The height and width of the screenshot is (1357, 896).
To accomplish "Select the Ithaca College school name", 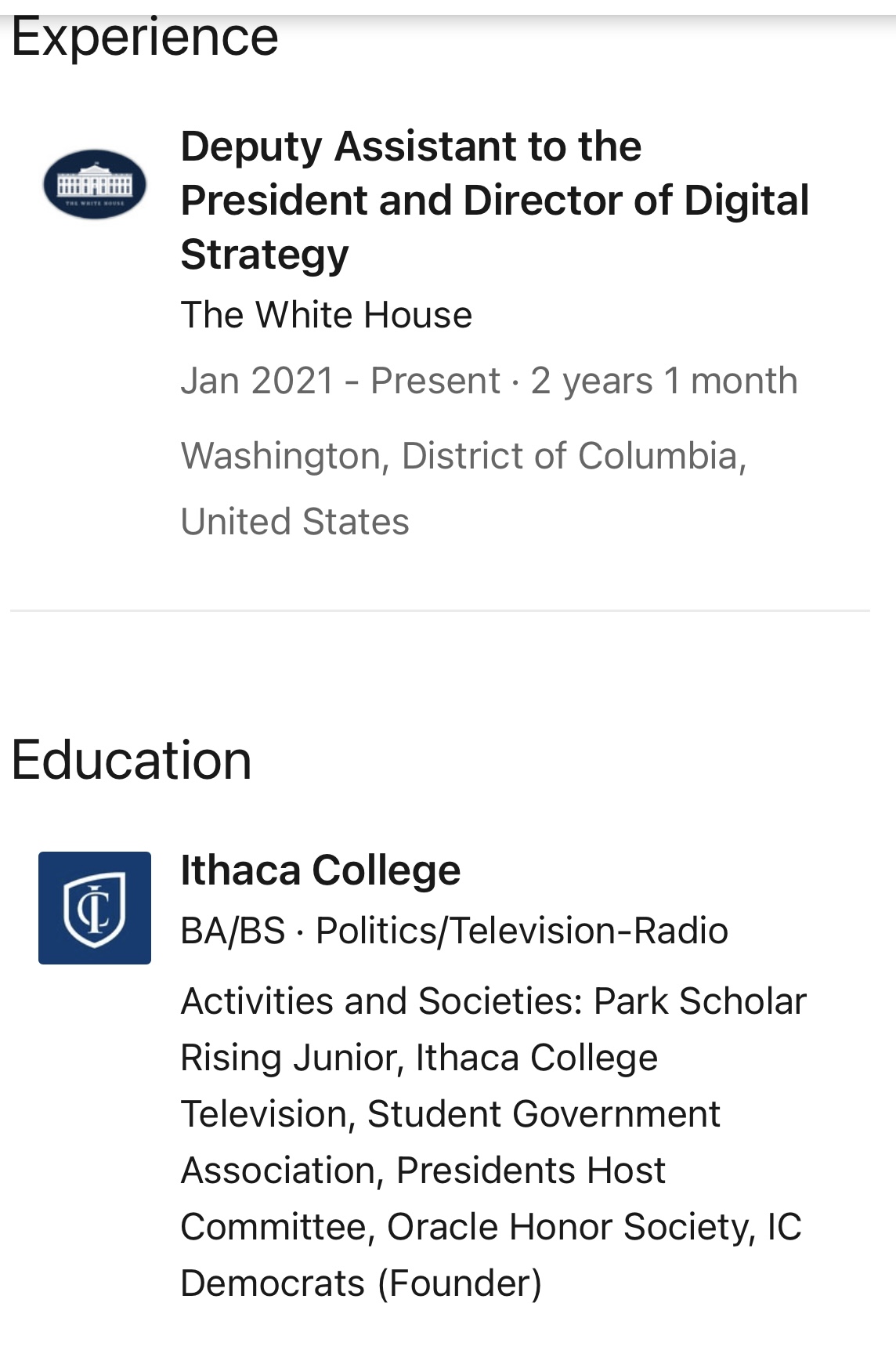I will 320,870.
